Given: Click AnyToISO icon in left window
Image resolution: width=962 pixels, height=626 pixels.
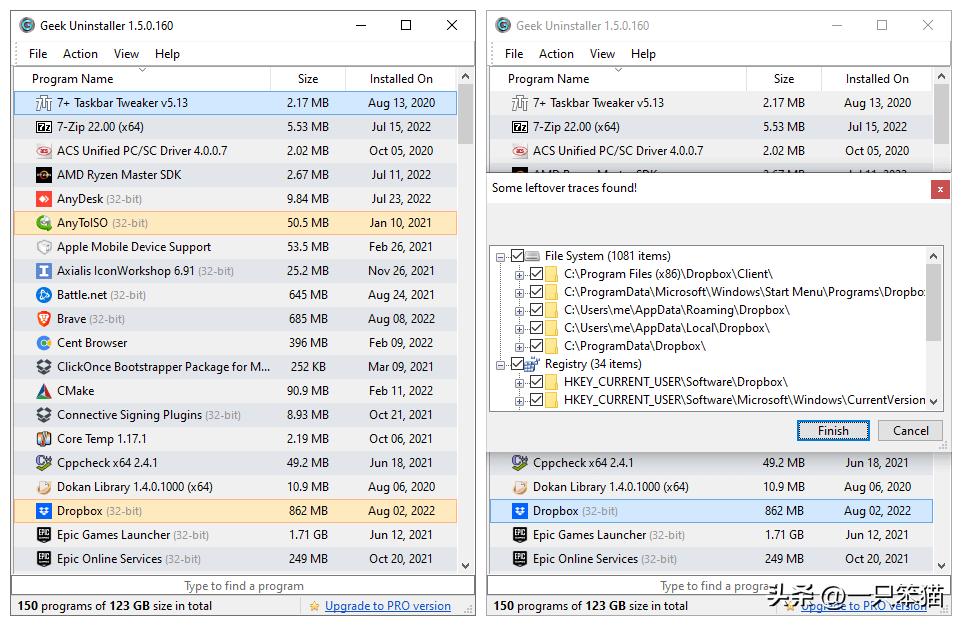Looking at the screenshot, I should [x=44, y=223].
